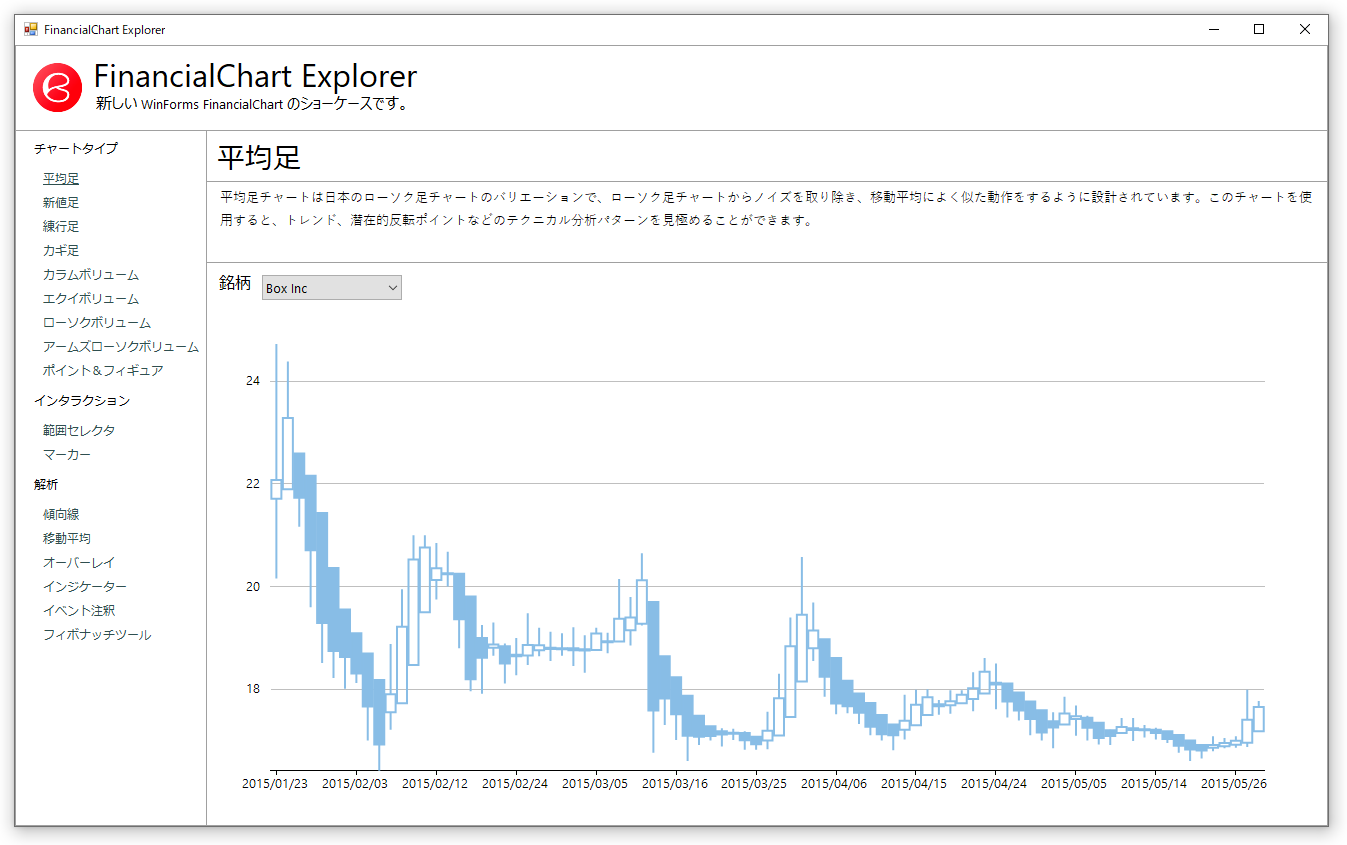Click the window title bar app icon
1347x845 pixels.
click(x=30, y=30)
